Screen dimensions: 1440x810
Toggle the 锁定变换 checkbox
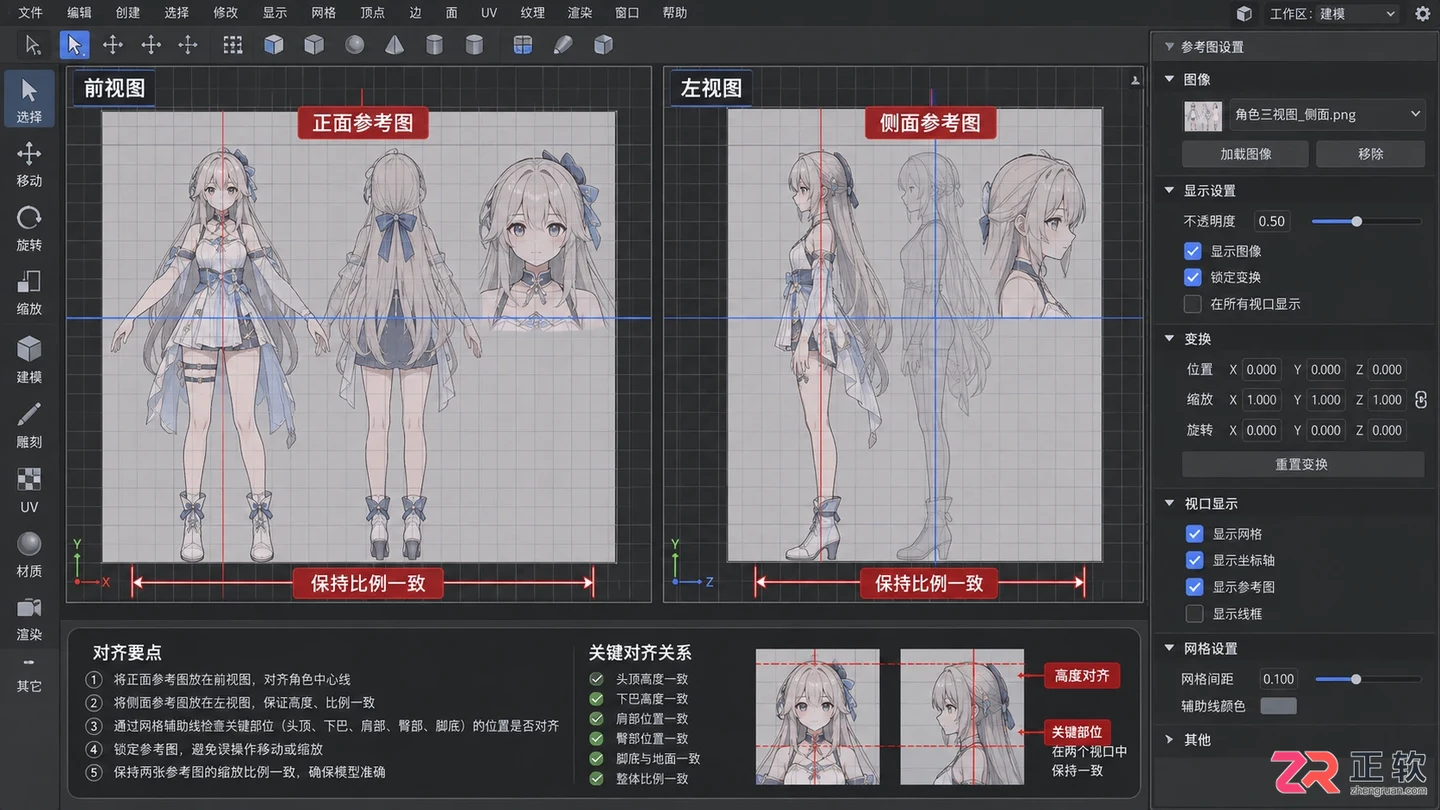(x=1192, y=277)
